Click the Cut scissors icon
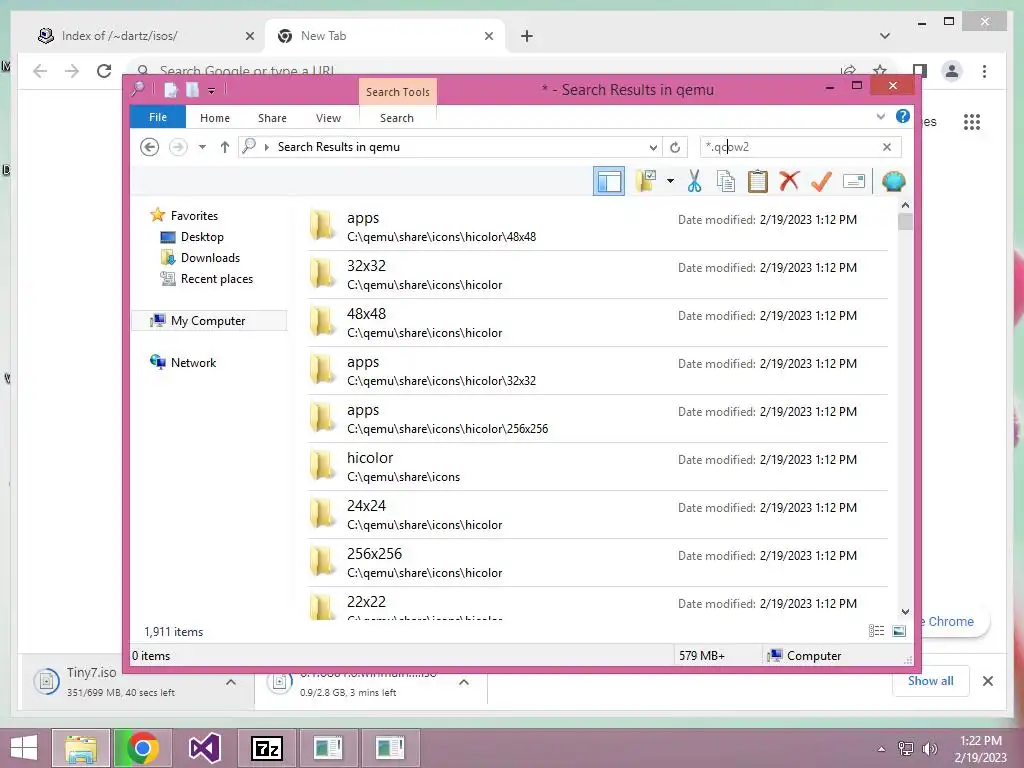 [x=694, y=181]
